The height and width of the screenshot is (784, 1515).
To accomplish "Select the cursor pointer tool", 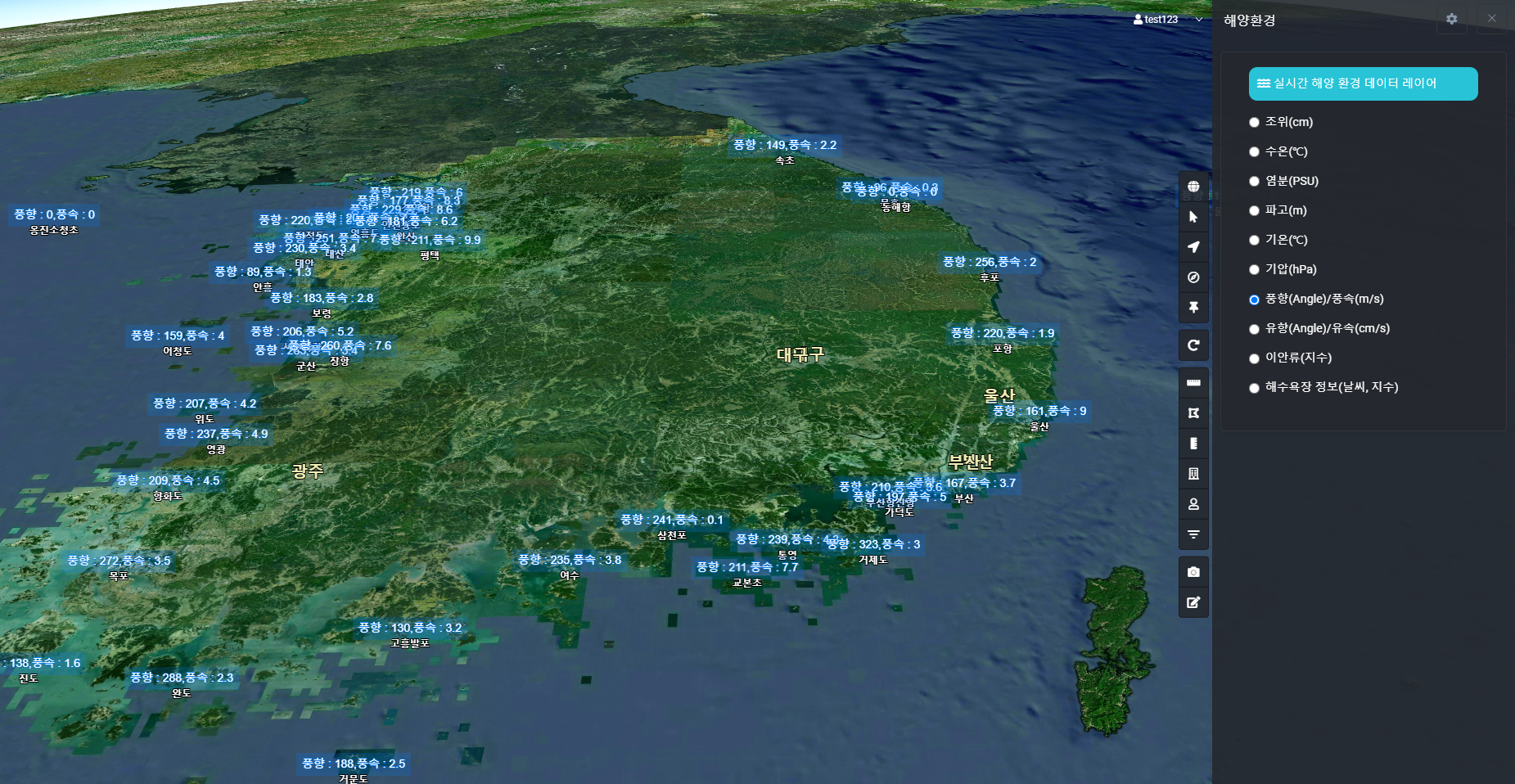I will 1193,217.
